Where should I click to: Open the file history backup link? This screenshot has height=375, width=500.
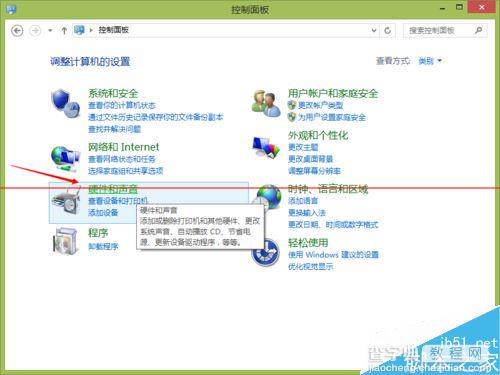[156, 117]
